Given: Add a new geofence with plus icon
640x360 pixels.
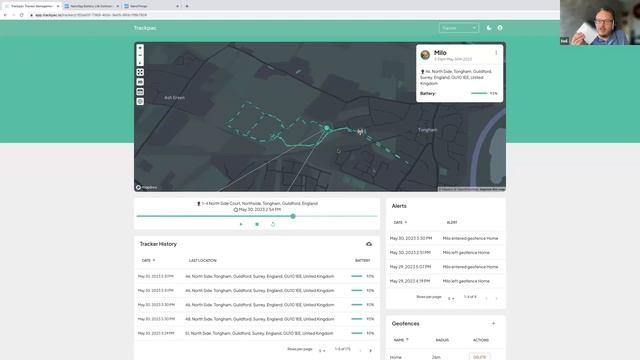Looking at the screenshot, I should coord(493,324).
